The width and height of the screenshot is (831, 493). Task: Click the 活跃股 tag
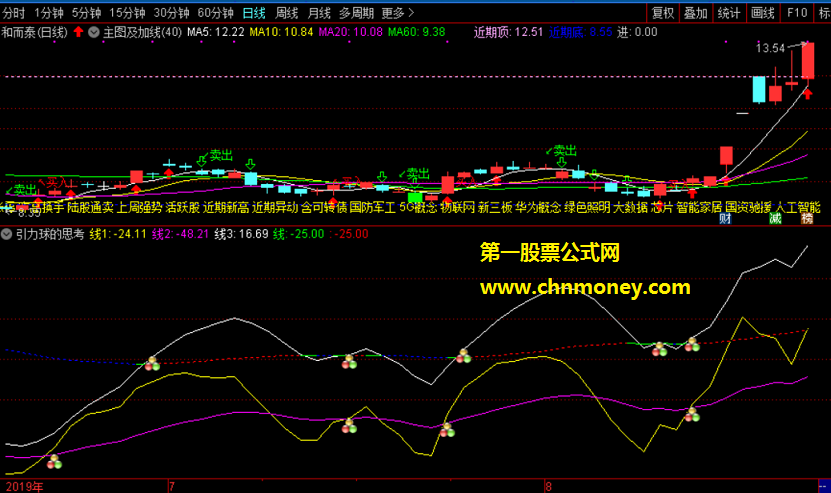coord(183,207)
